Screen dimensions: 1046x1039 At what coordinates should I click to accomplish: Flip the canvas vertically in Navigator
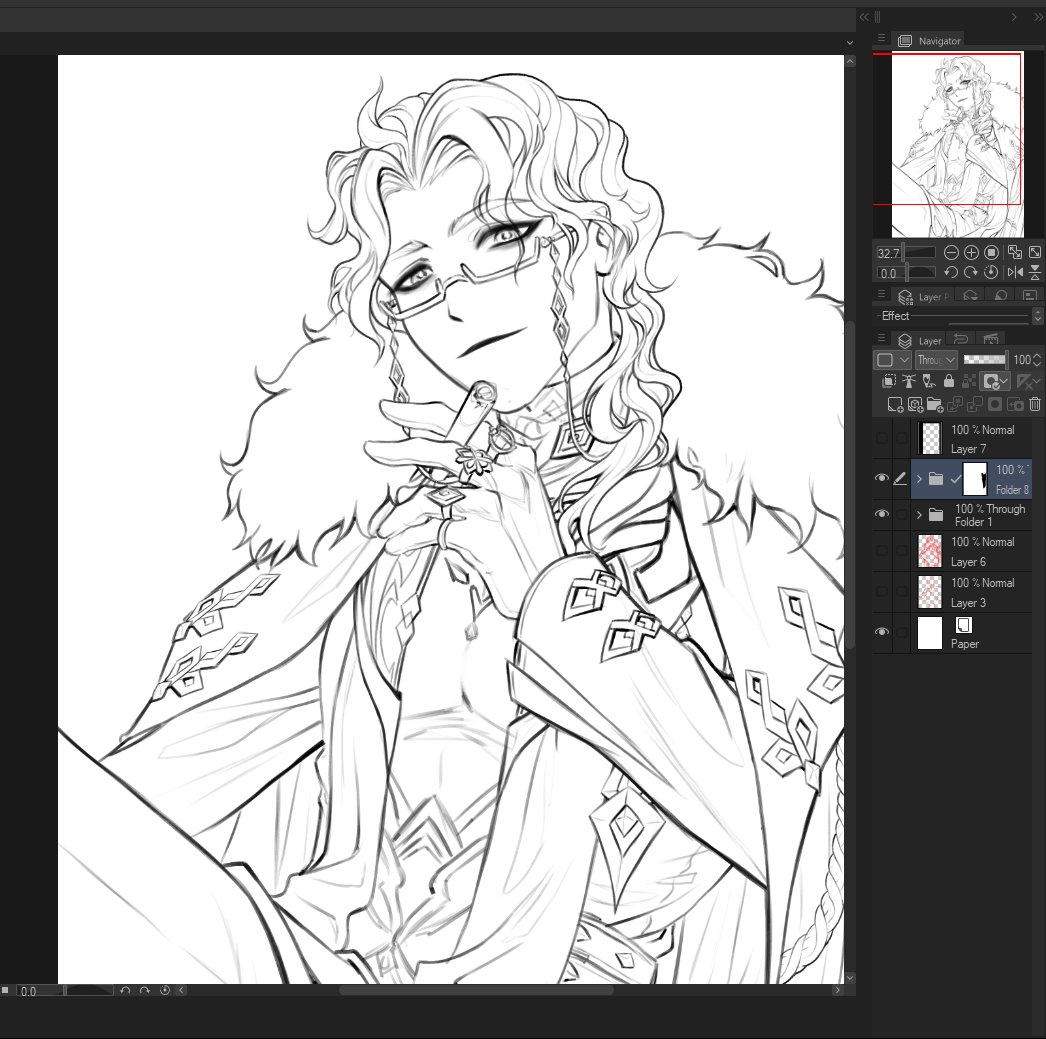coord(1035,272)
